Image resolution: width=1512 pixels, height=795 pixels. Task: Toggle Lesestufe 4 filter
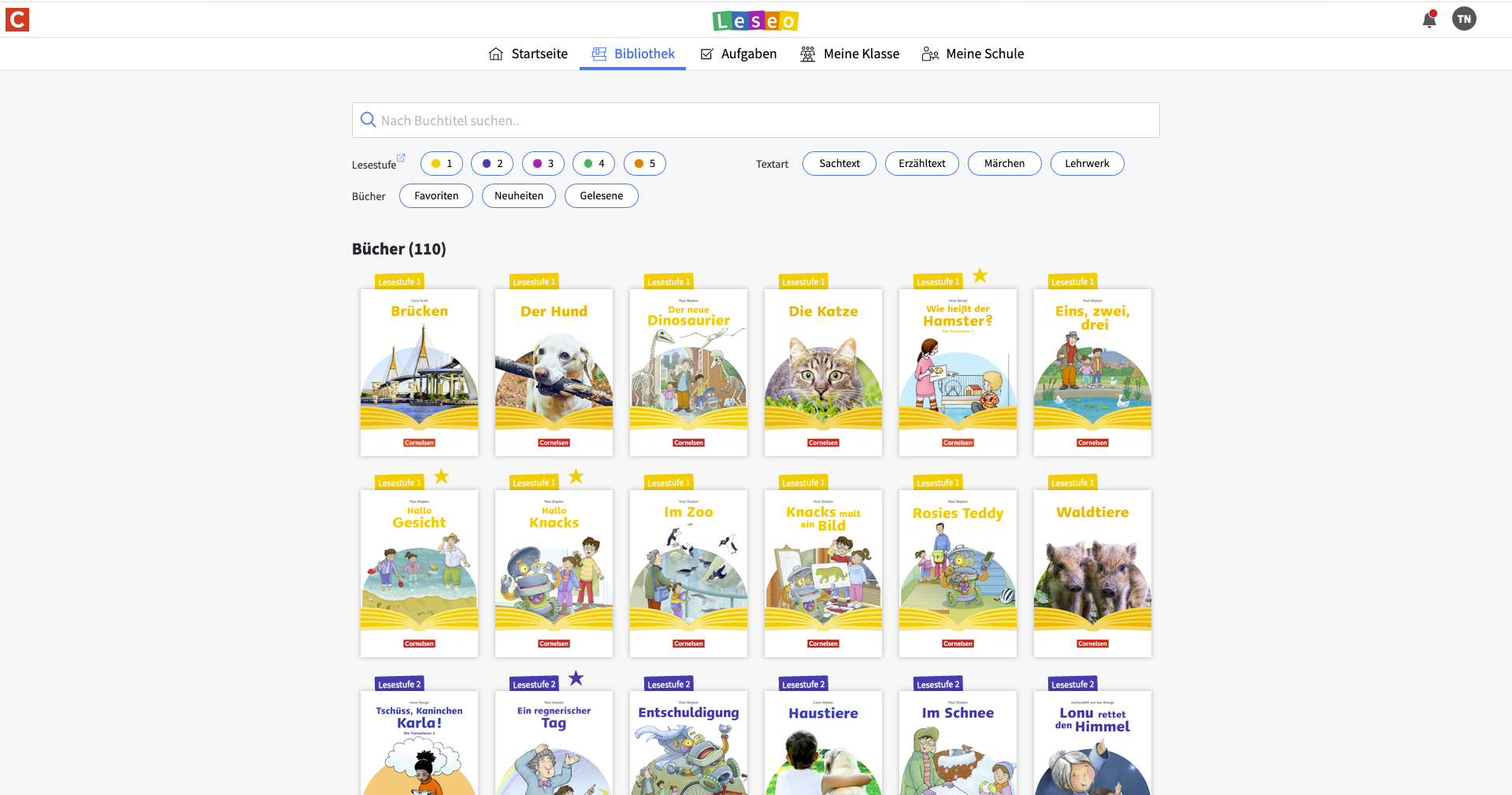point(594,163)
